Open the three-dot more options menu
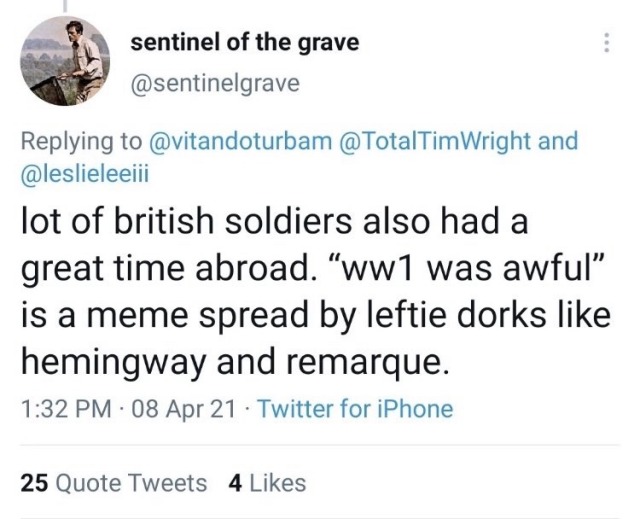Viewport: 640px width, 519px height. (x=605, y=43)
